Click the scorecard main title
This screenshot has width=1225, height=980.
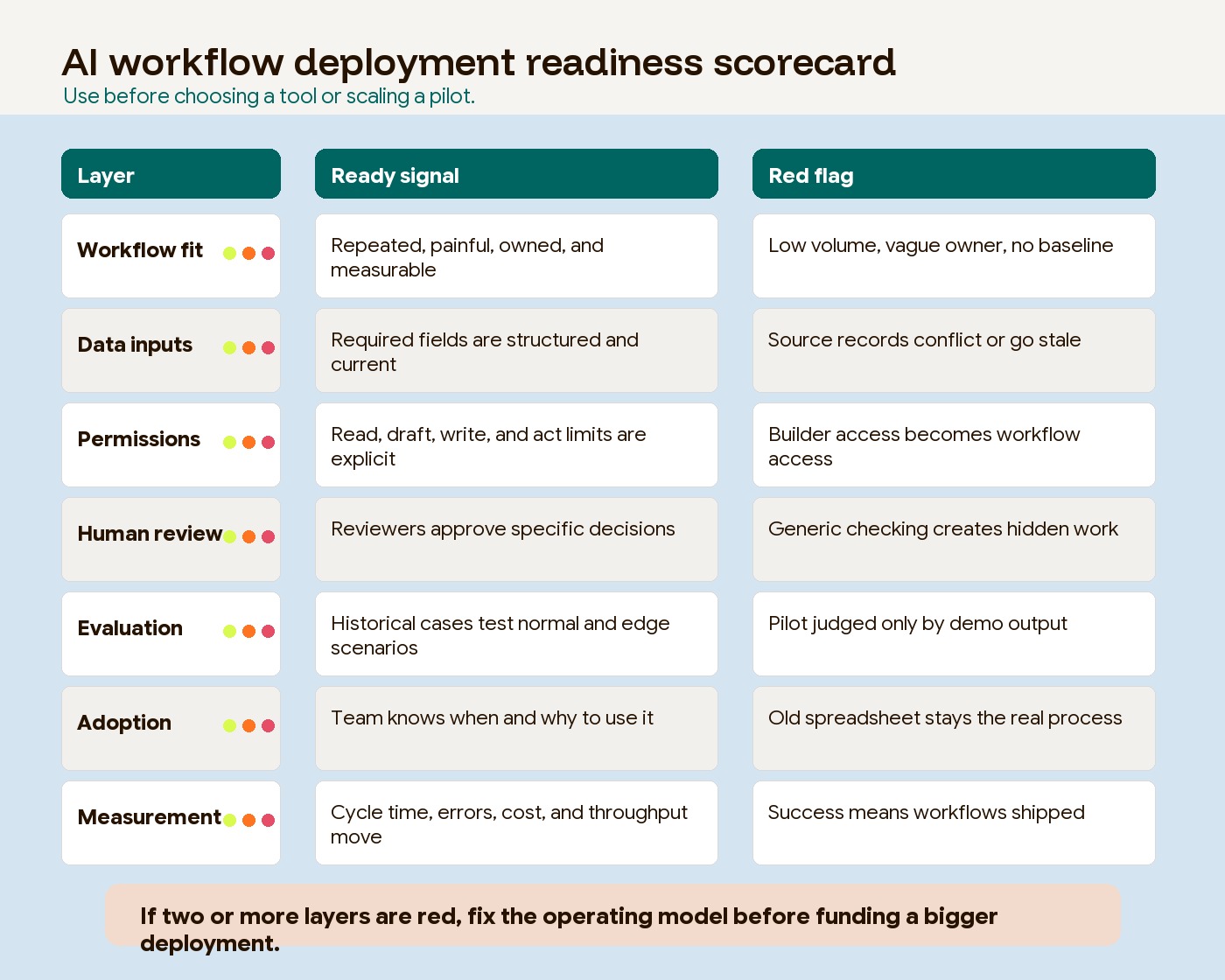[x=479, y=62]
